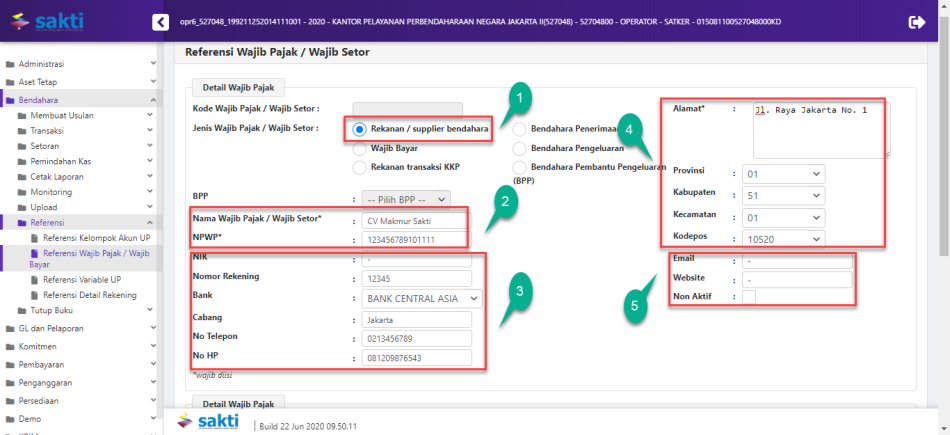The height and width of the screenshot is (435, 950).
Task: Click the Referensi Detail Rekening document icon
Action: click(34, 295)
